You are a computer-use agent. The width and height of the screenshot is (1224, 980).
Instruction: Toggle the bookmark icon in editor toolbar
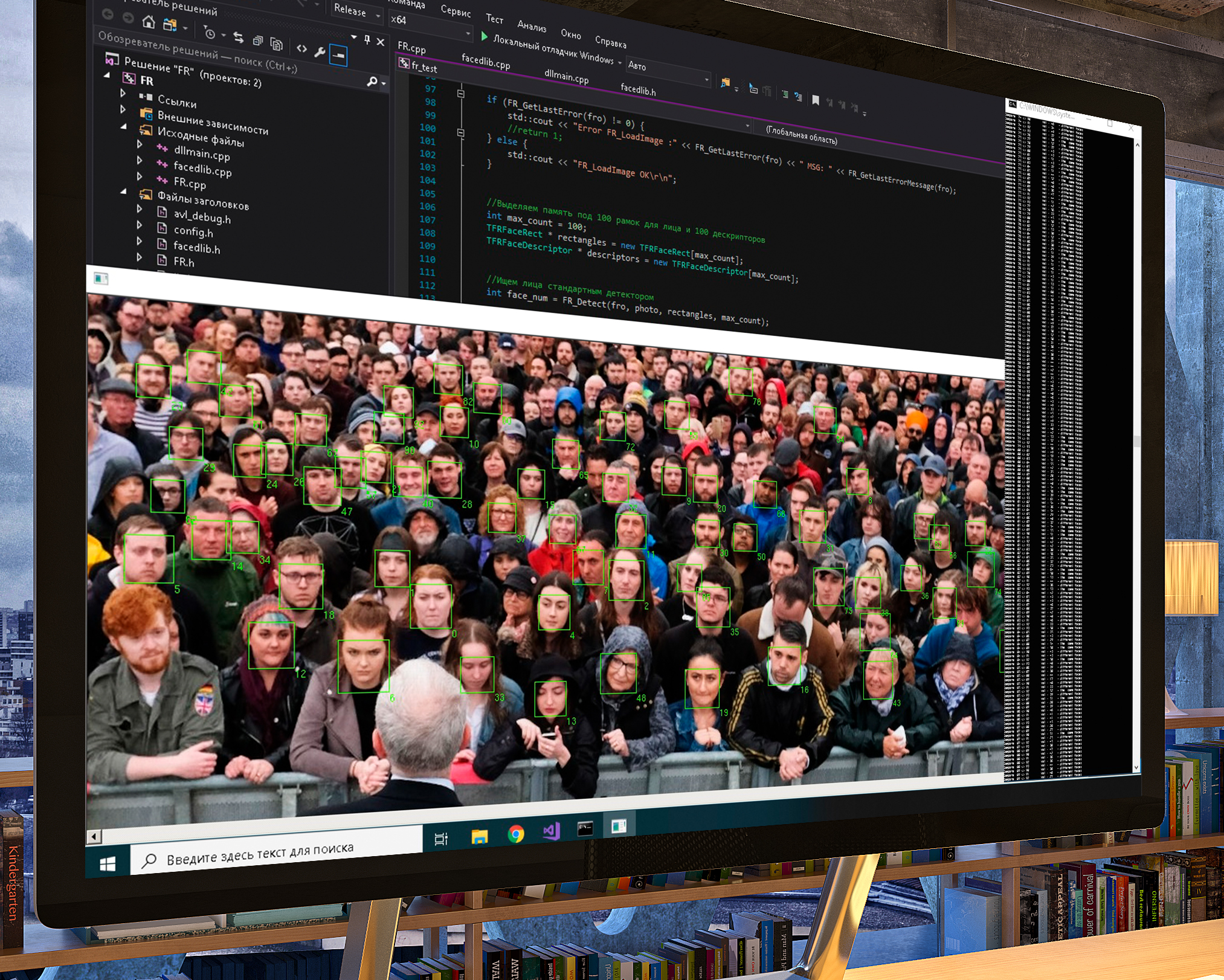click(816, 100)
